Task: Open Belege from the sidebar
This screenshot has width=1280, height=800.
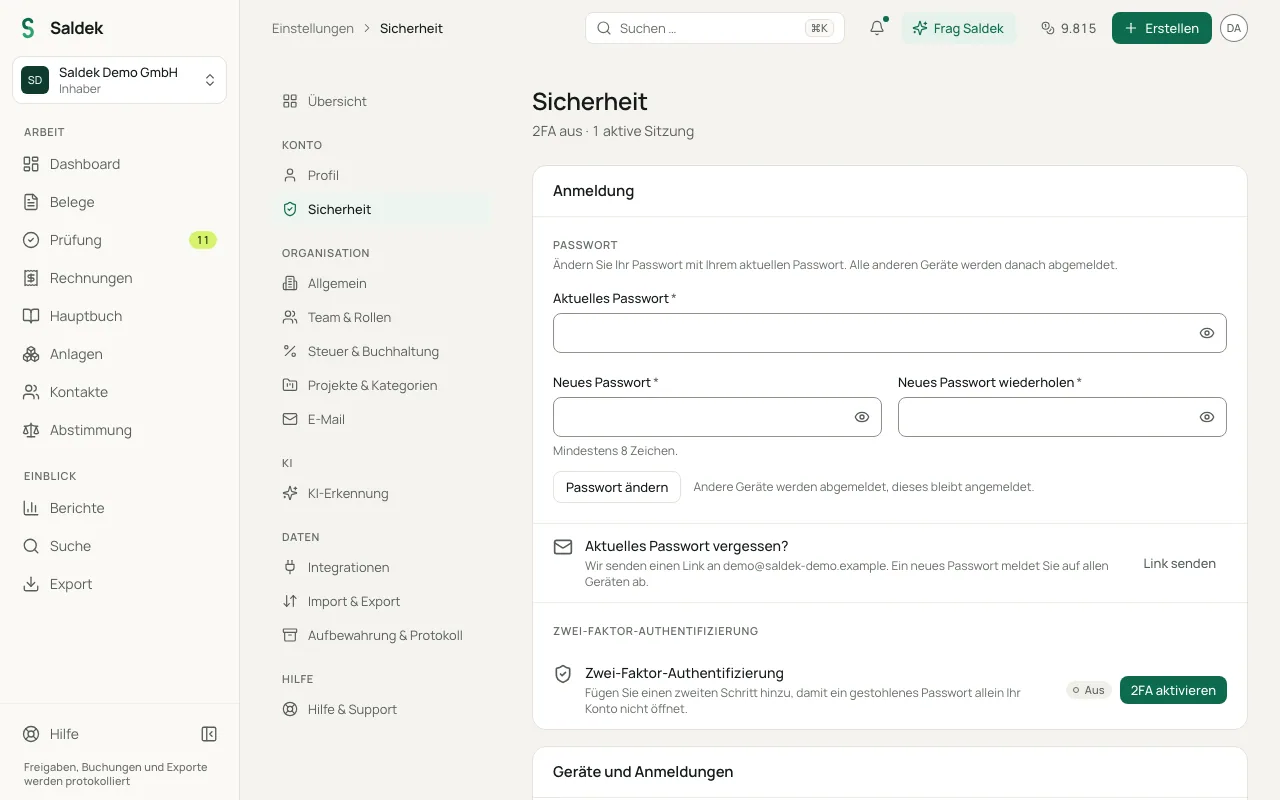Action: tap(120, 202)
